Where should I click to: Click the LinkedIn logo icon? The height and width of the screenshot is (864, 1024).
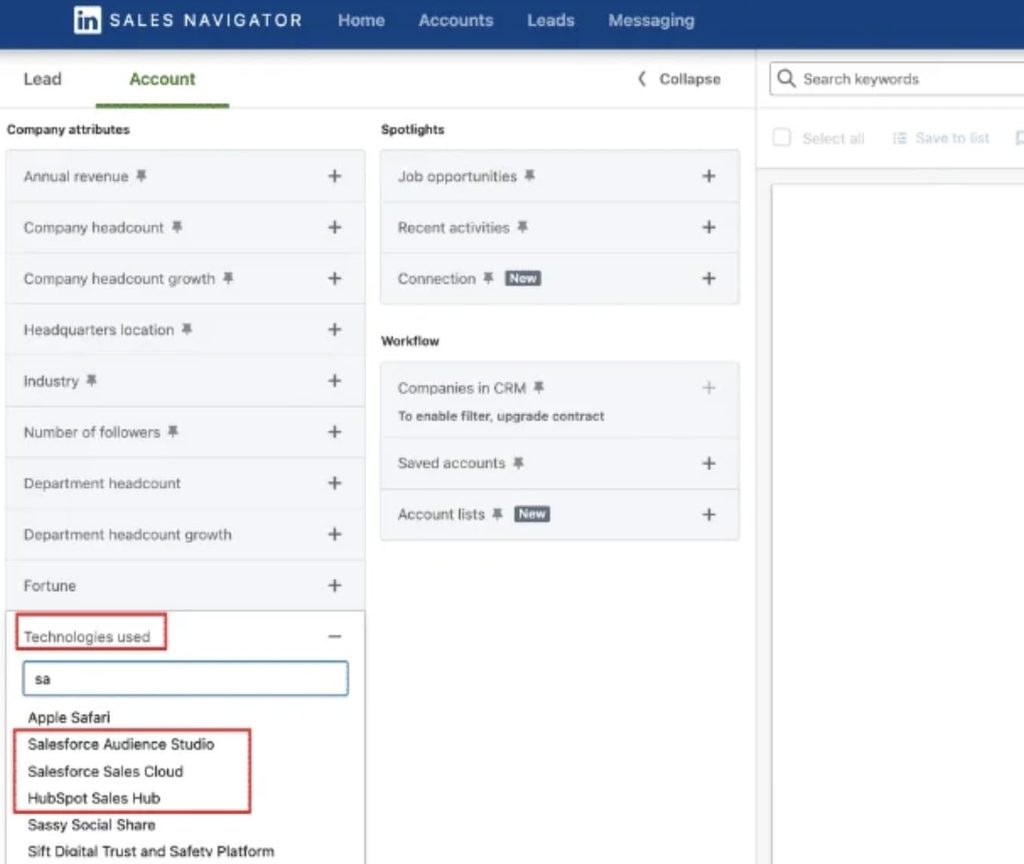pyautogui.click(x=87, y=20)
